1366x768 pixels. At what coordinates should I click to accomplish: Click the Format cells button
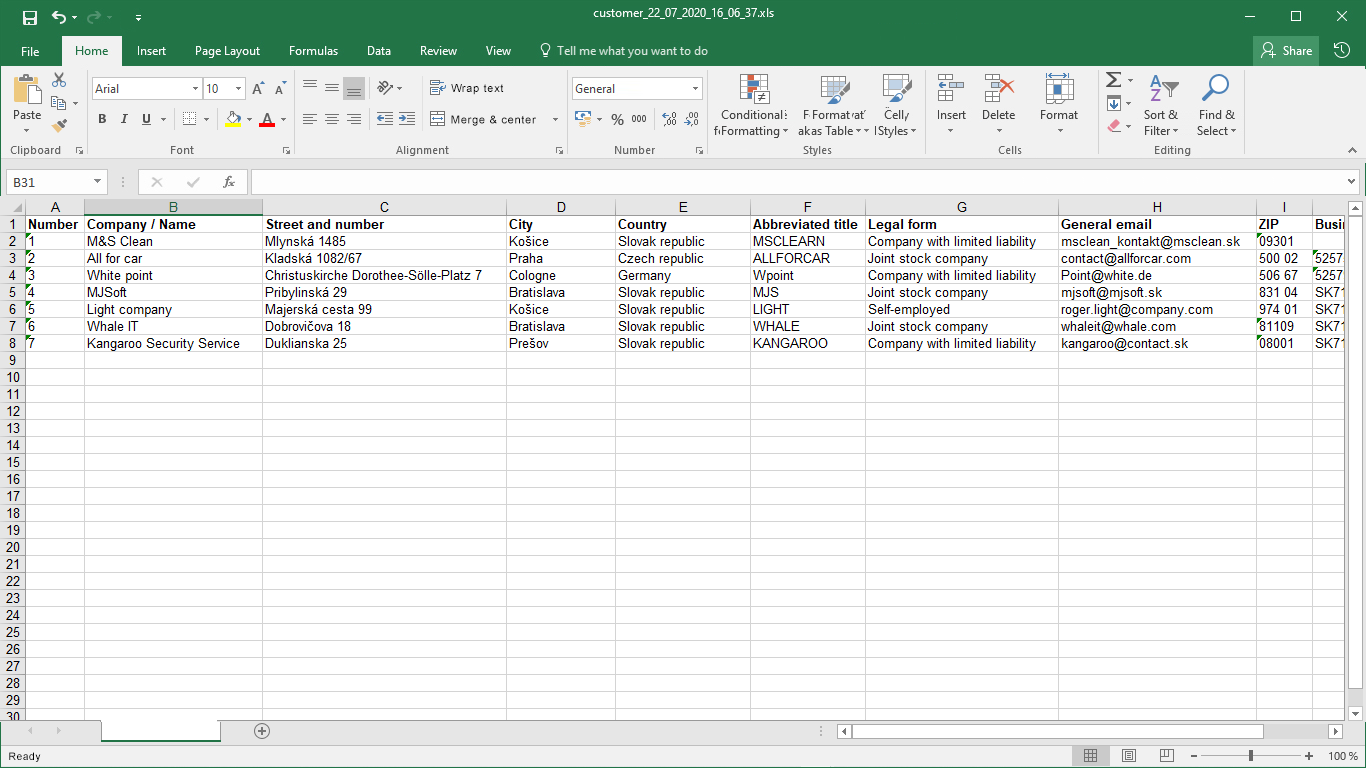tap(1058, 97)
